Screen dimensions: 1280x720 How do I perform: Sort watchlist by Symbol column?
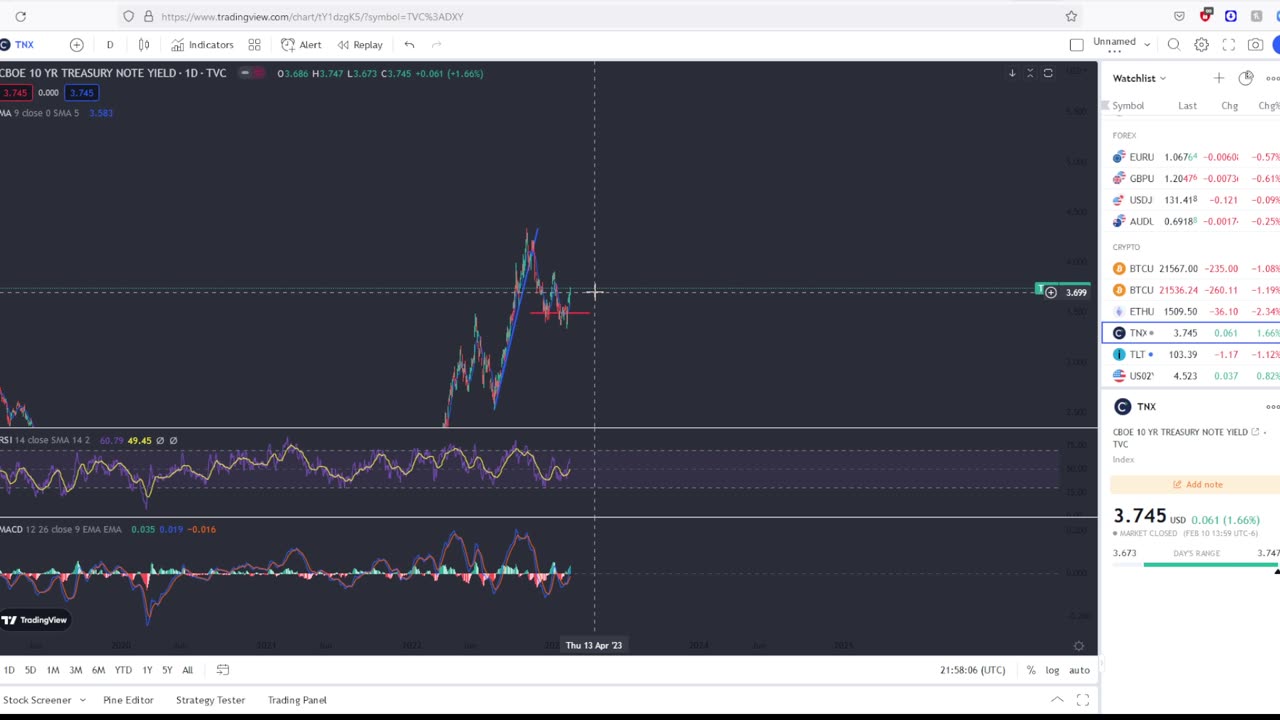click(1128, 106)
